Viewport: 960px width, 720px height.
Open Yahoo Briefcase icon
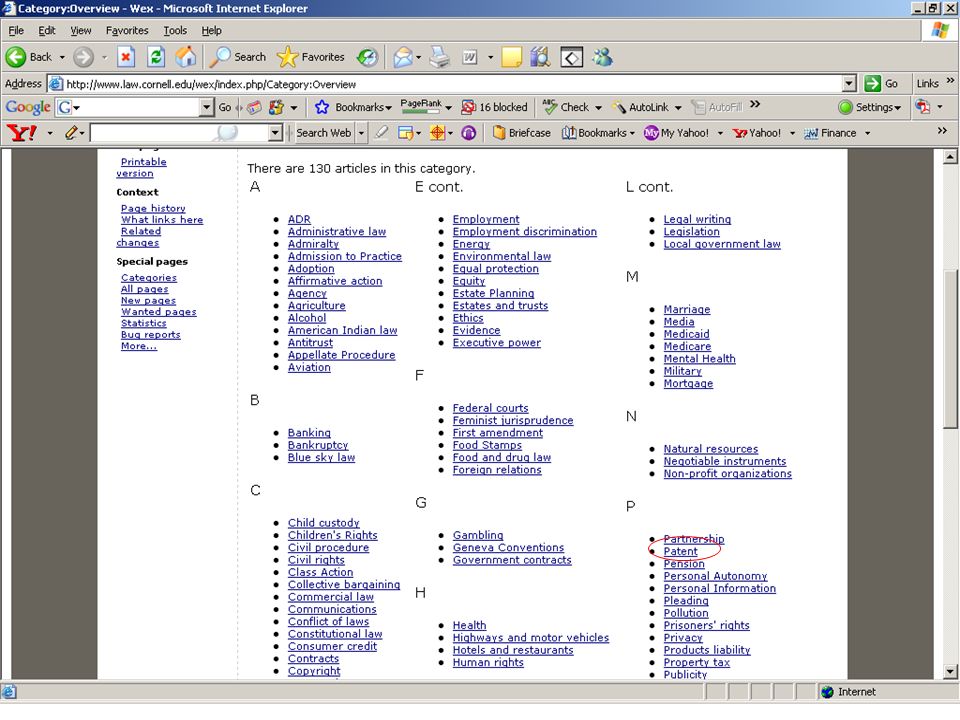(x=499, y=132)
